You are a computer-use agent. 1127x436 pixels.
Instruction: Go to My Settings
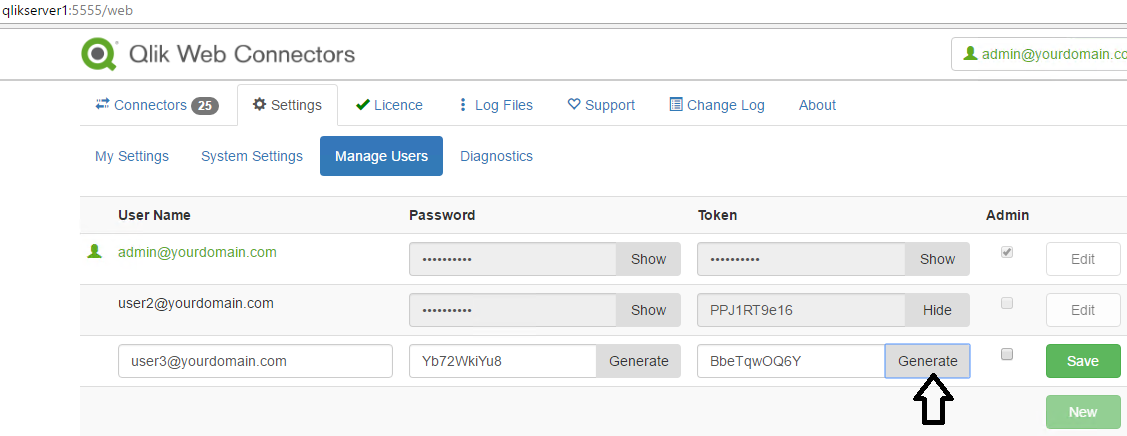132,156
